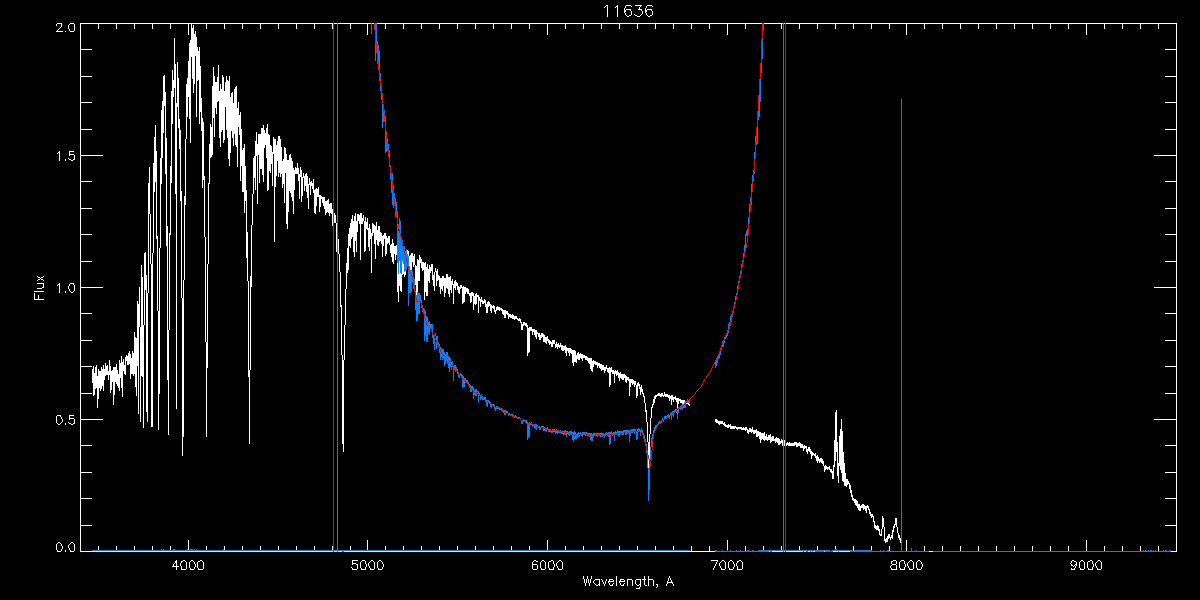
Task: Click the white spectrum peak near 4000
Action: [x=192, y=40]
